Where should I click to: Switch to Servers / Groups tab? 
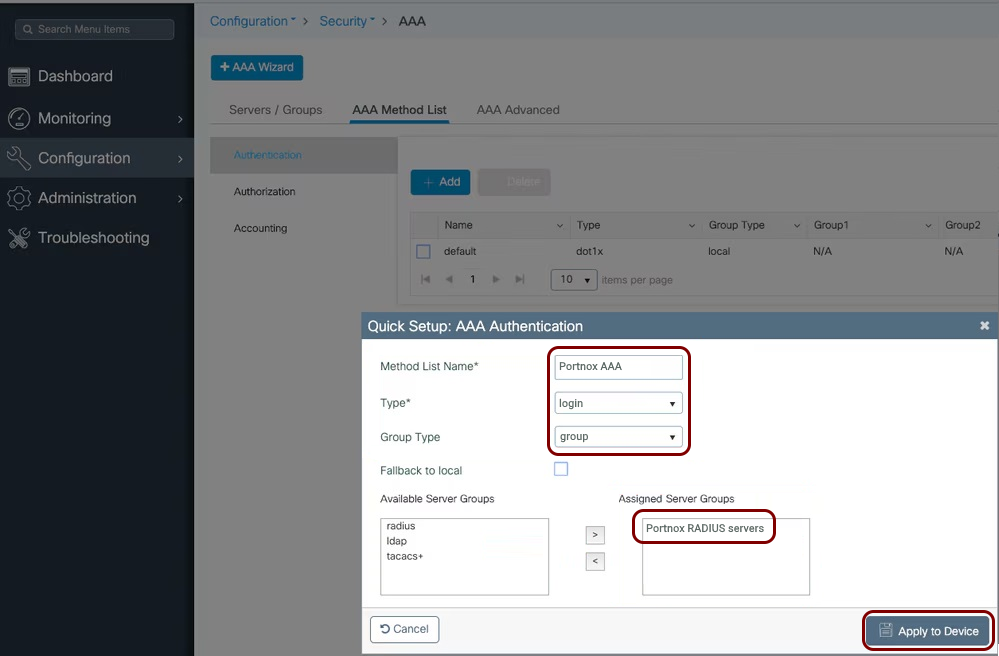tap(275, 110)
